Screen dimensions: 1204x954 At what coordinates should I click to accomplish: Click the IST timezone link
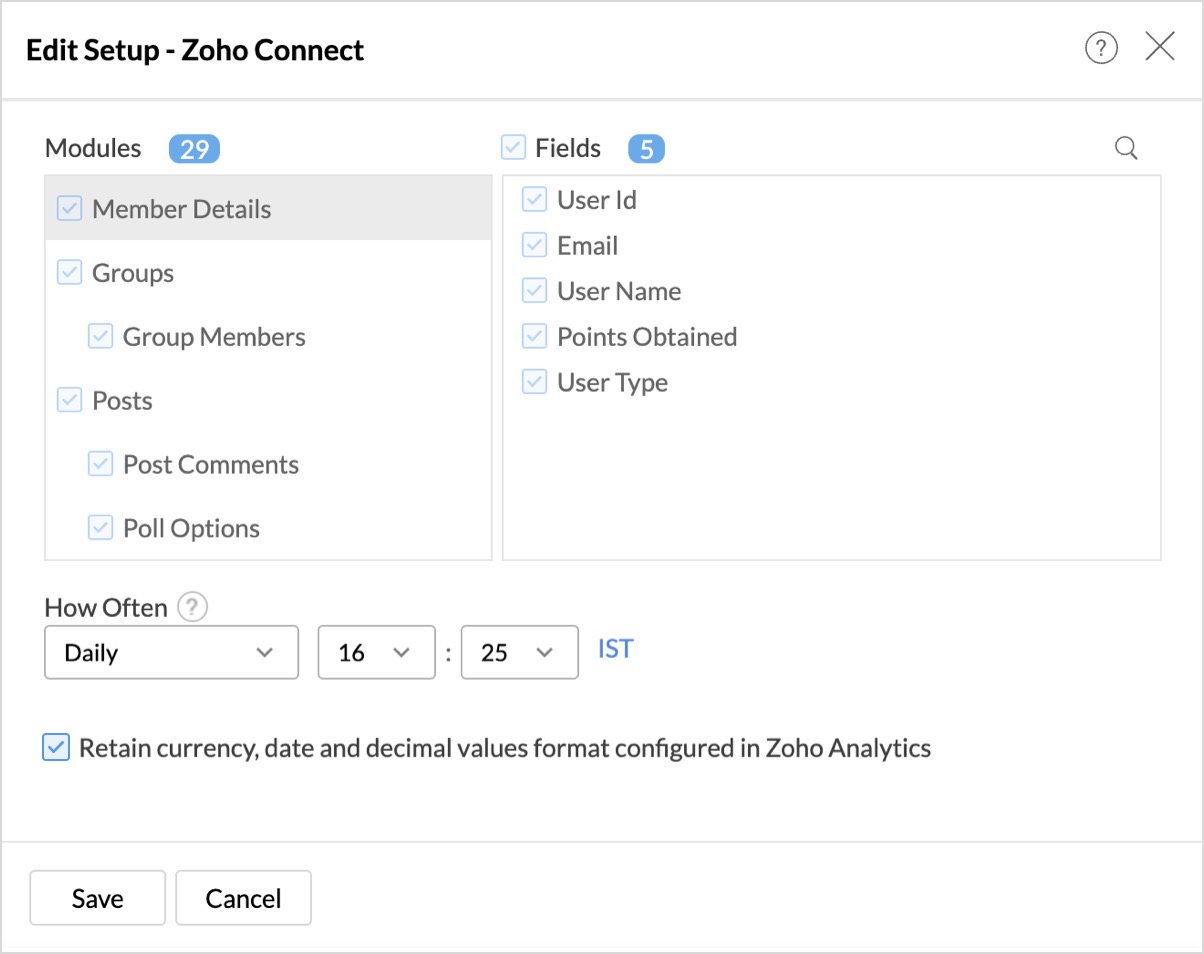click(x=615, y=649)
